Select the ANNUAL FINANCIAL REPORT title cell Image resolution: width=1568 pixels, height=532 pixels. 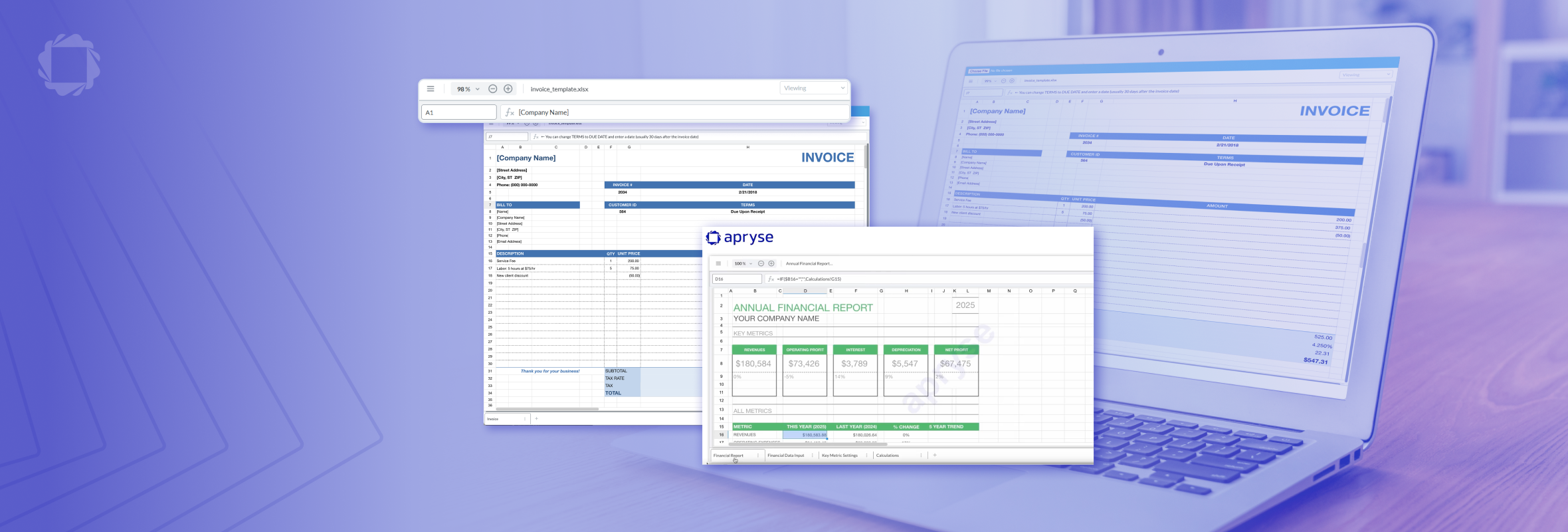click(803, 307)
